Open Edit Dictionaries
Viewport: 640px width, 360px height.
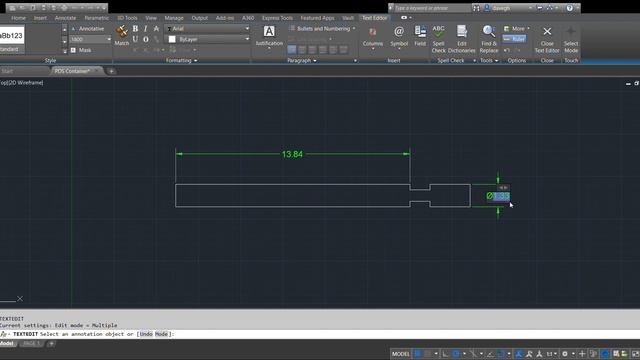tap(462, 39)
